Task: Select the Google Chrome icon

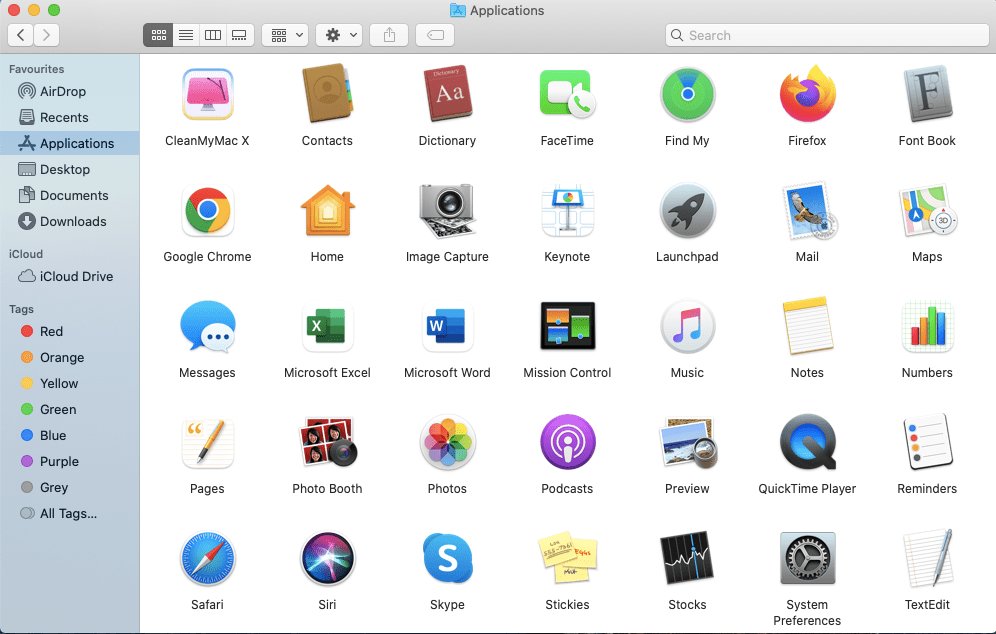Action: point(207,211)
